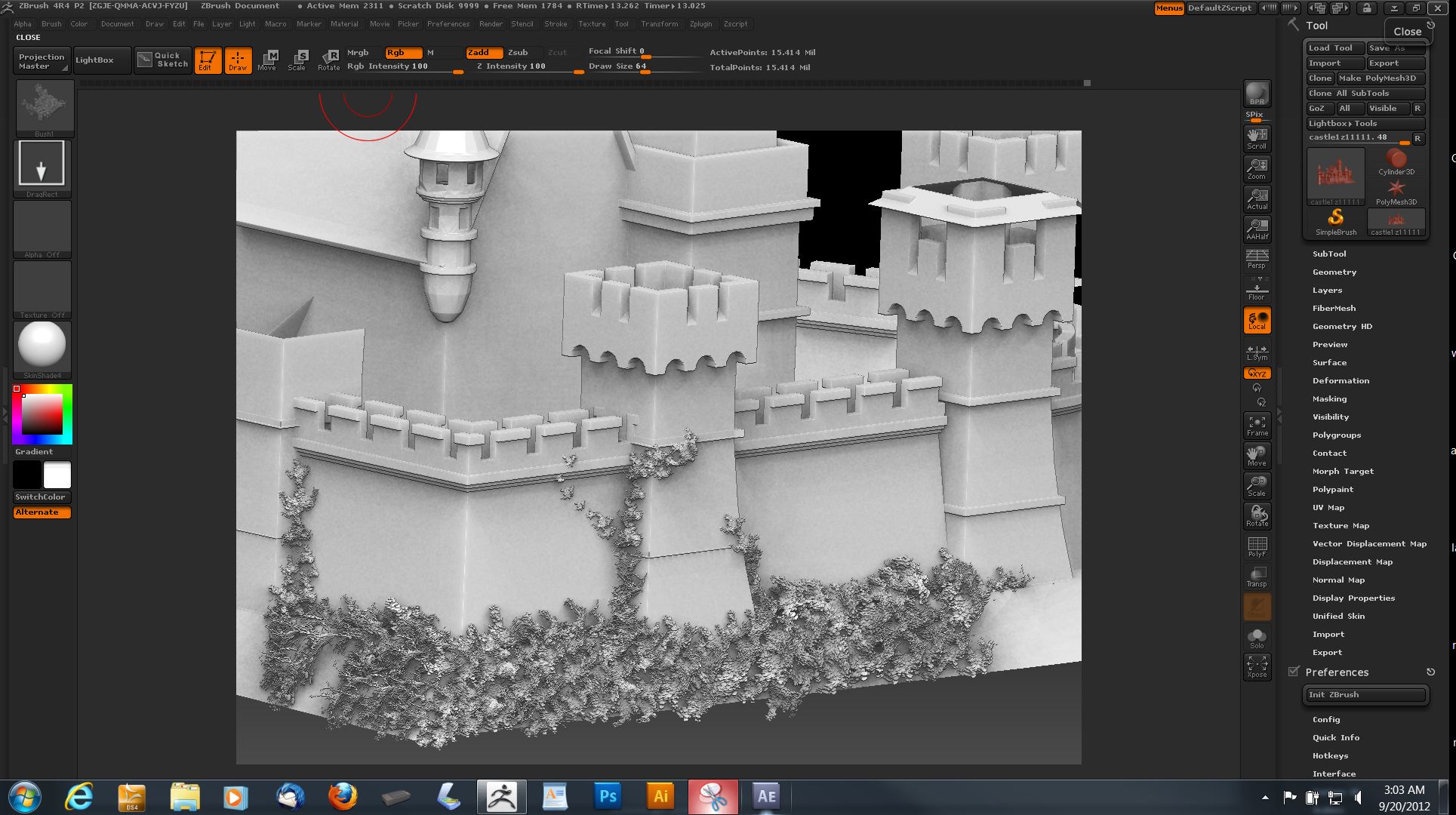Pick a color in the color picker
This screenshot has width=1456, height=815.
click(x=42, y=414)
